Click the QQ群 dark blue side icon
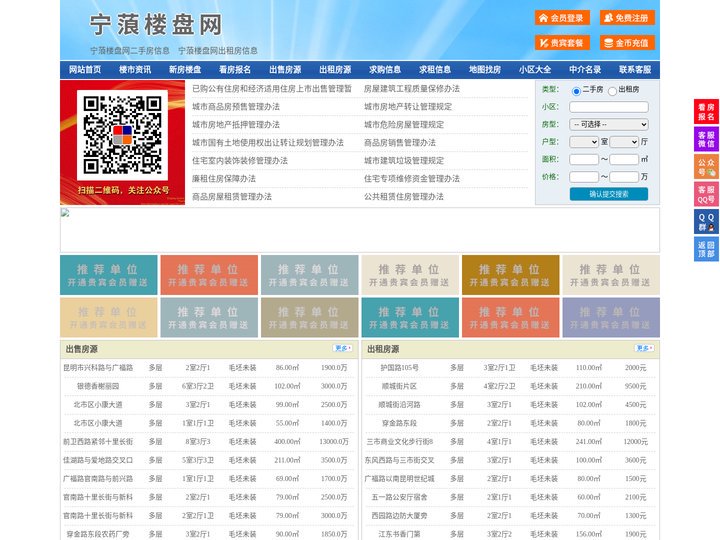 [706, 222]
